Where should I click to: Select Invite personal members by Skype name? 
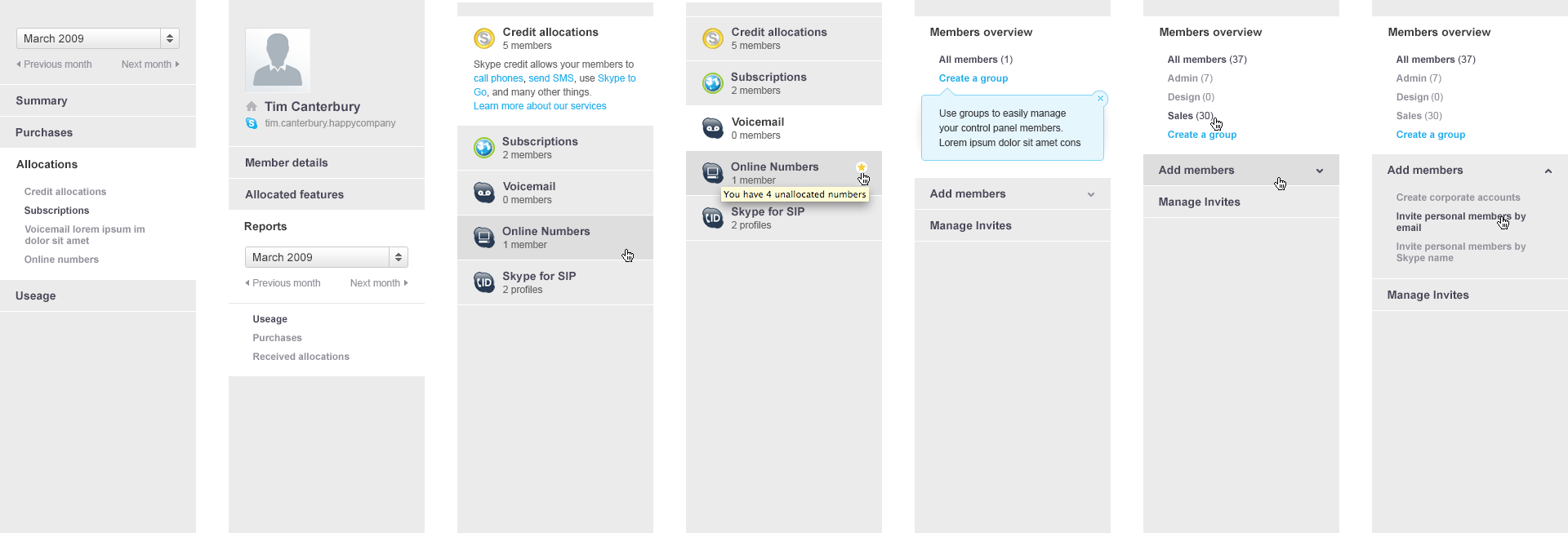tap(1460, 252)
